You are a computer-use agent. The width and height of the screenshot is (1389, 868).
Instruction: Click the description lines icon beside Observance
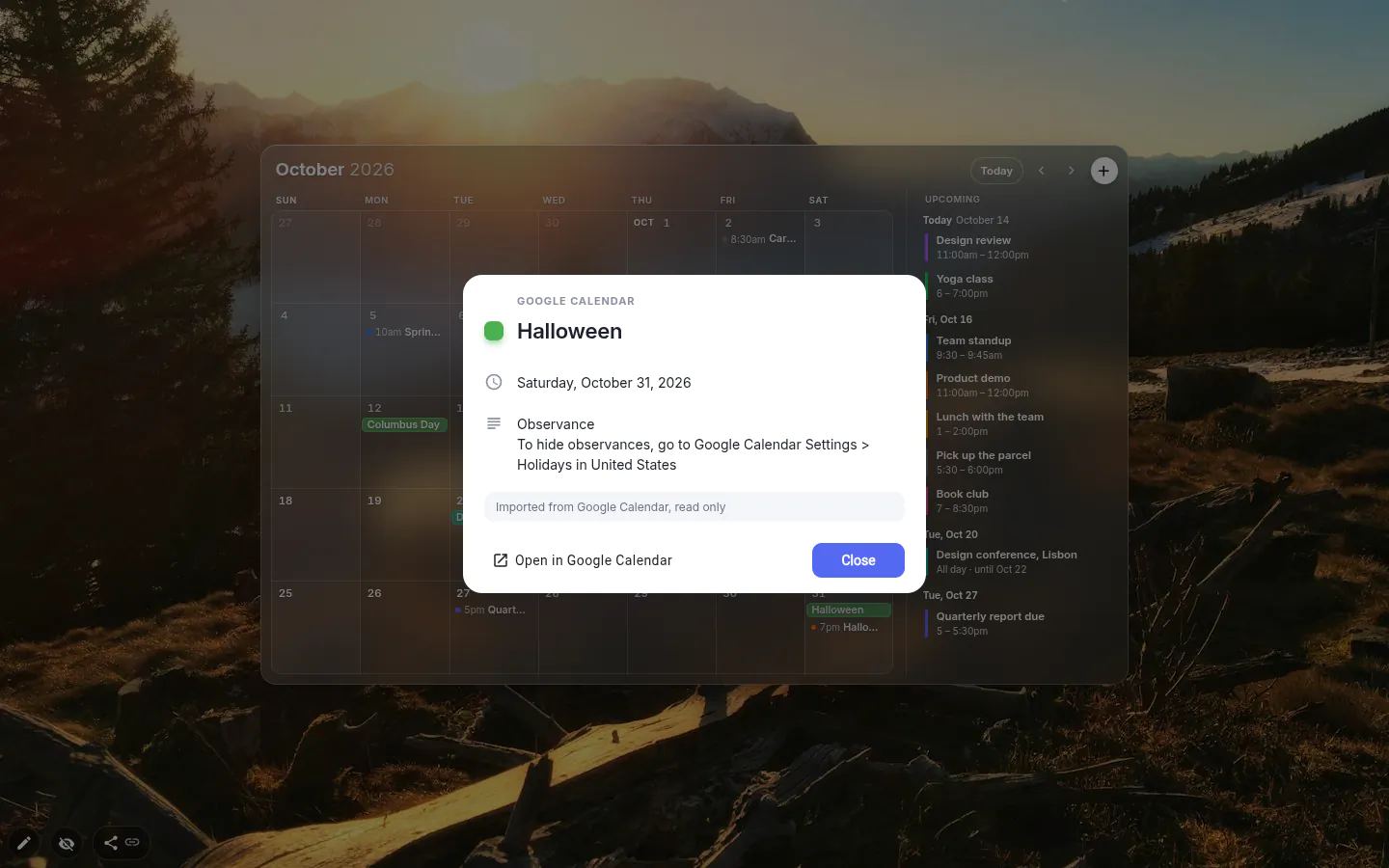494,423
